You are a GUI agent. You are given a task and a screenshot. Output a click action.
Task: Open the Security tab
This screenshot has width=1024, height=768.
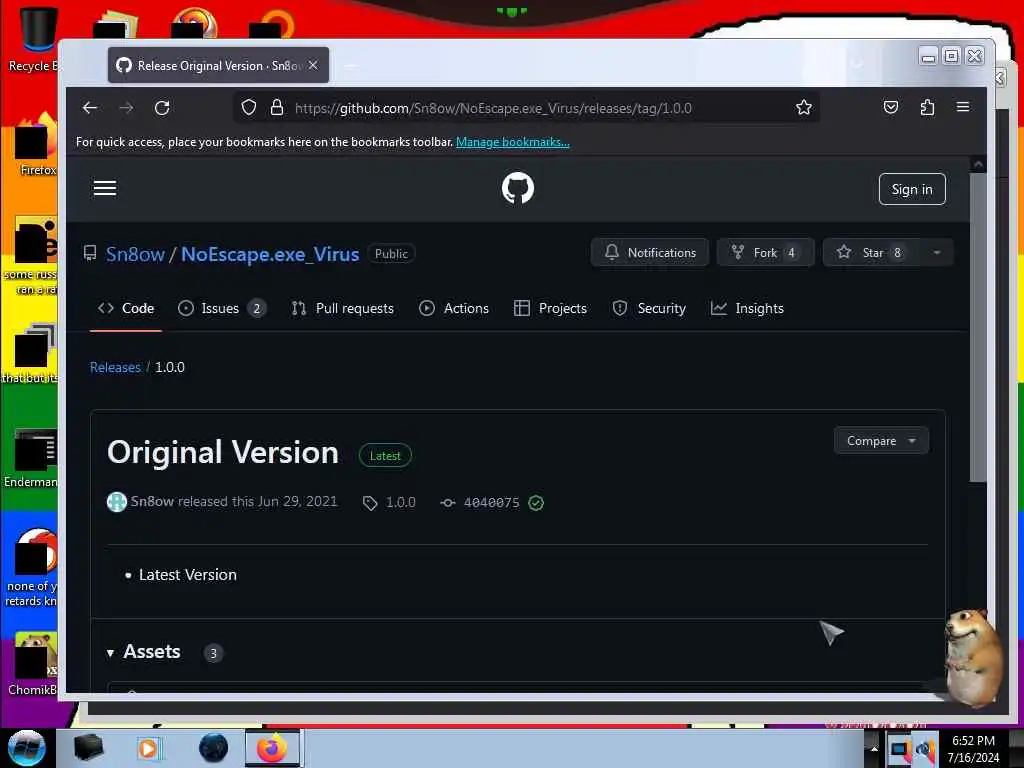pyautogui.click(x=649, y=308)
